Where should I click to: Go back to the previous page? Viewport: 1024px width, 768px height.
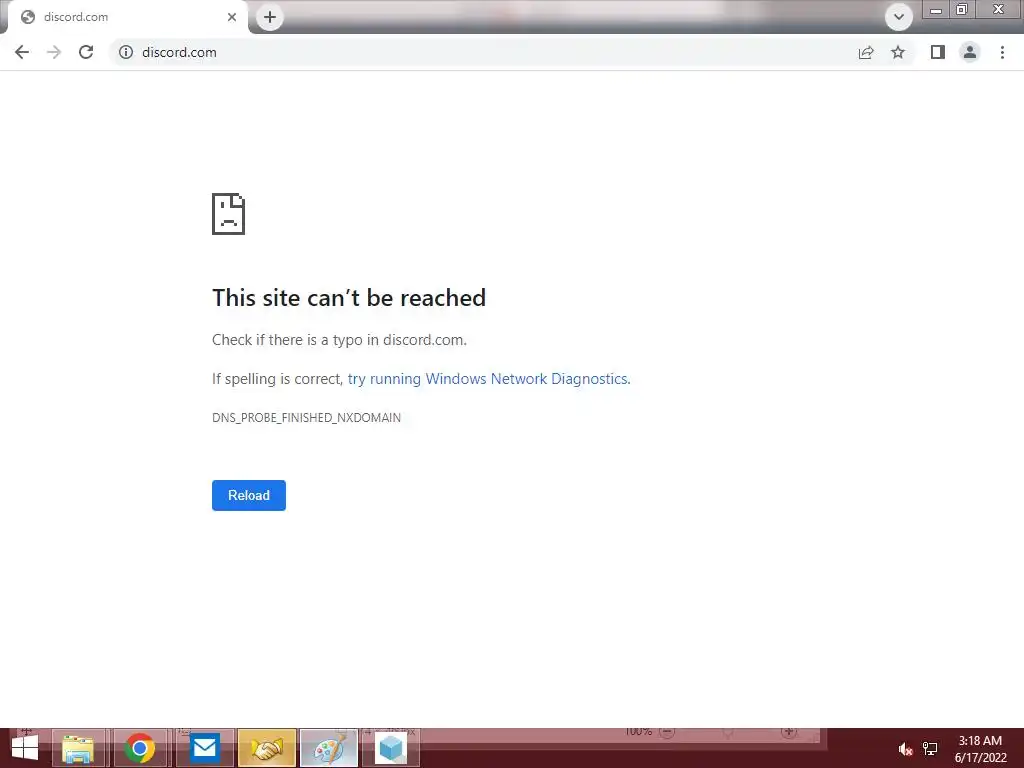coord(22,52)
